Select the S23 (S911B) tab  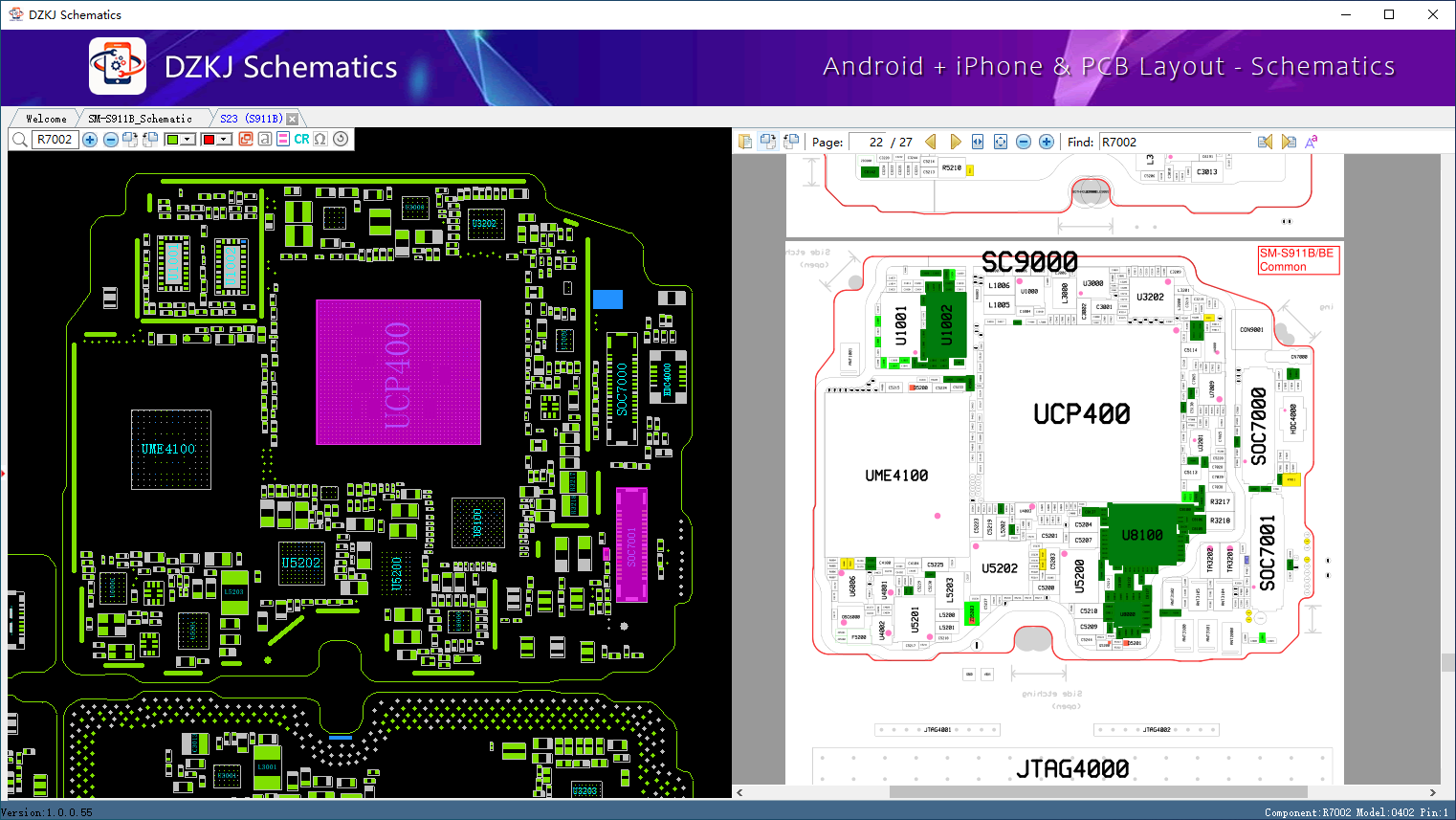pyautogui.click(x=252, y=119)
